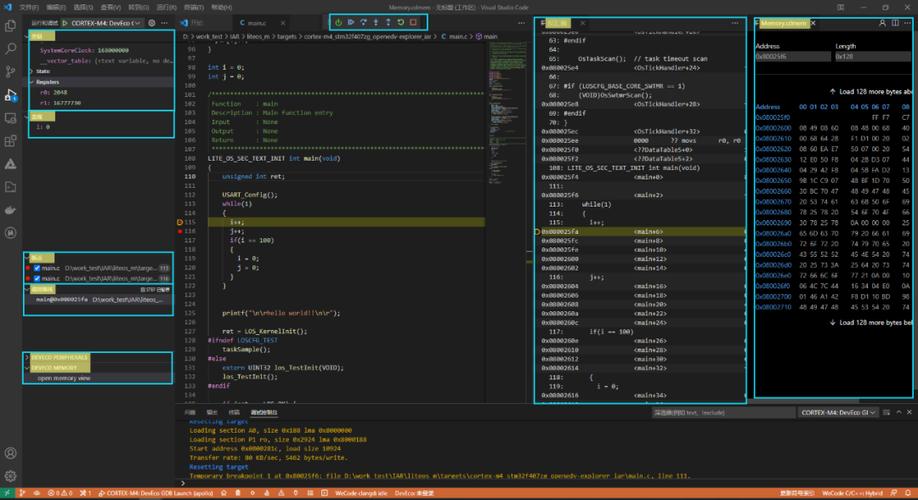
Task: Open the Search view in activity bar
Action: coord(11,49)
